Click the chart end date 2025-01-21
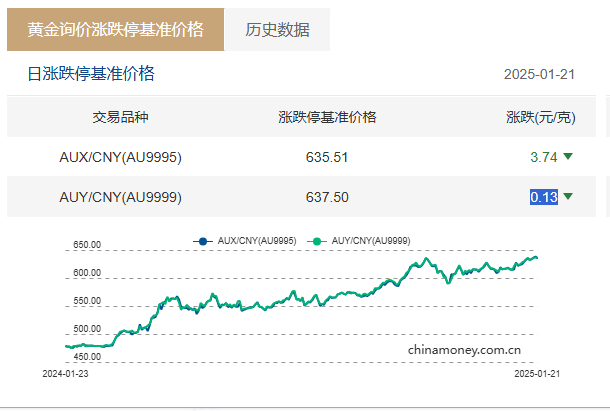This screenshot has width=610, height=411. tap(537, 374)
